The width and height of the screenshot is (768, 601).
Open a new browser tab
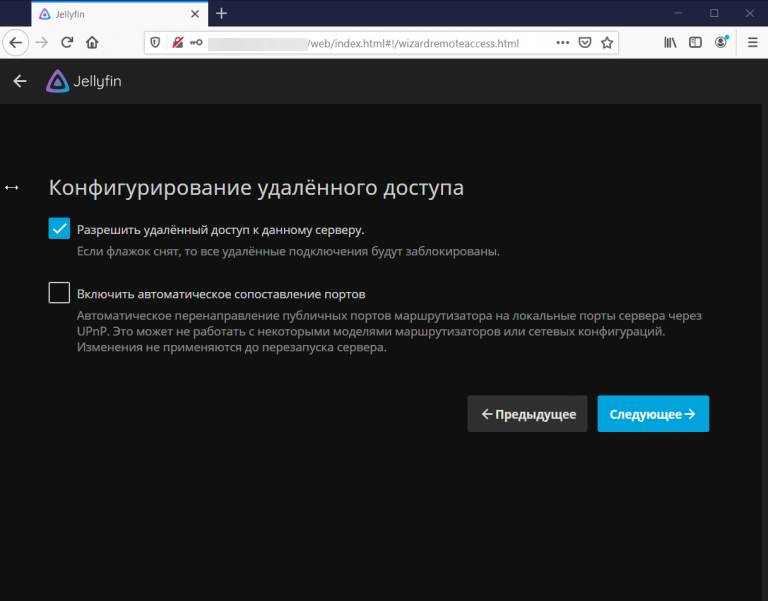[x=221, y=13]
